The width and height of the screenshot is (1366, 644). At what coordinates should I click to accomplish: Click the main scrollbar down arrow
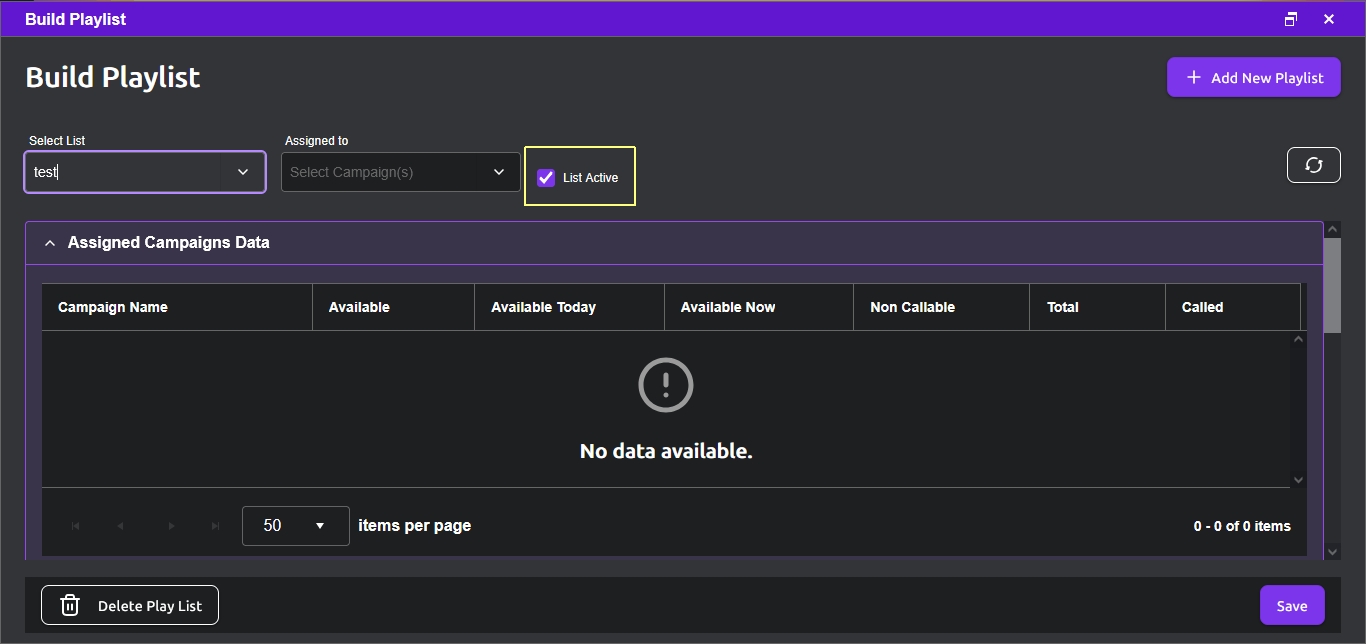[1332, 551]
